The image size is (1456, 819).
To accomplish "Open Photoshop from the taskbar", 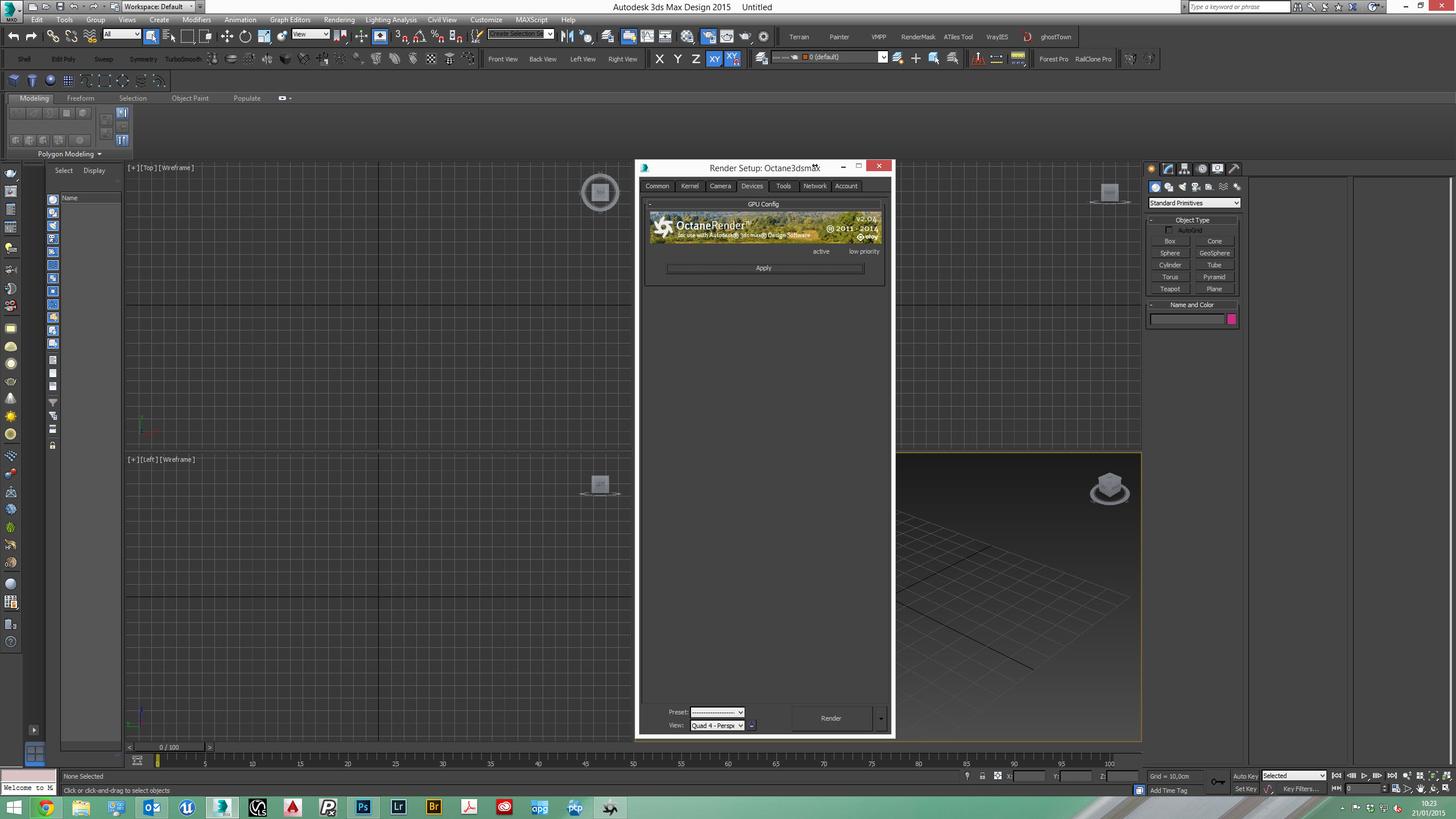I will click(x=363, y=807).
